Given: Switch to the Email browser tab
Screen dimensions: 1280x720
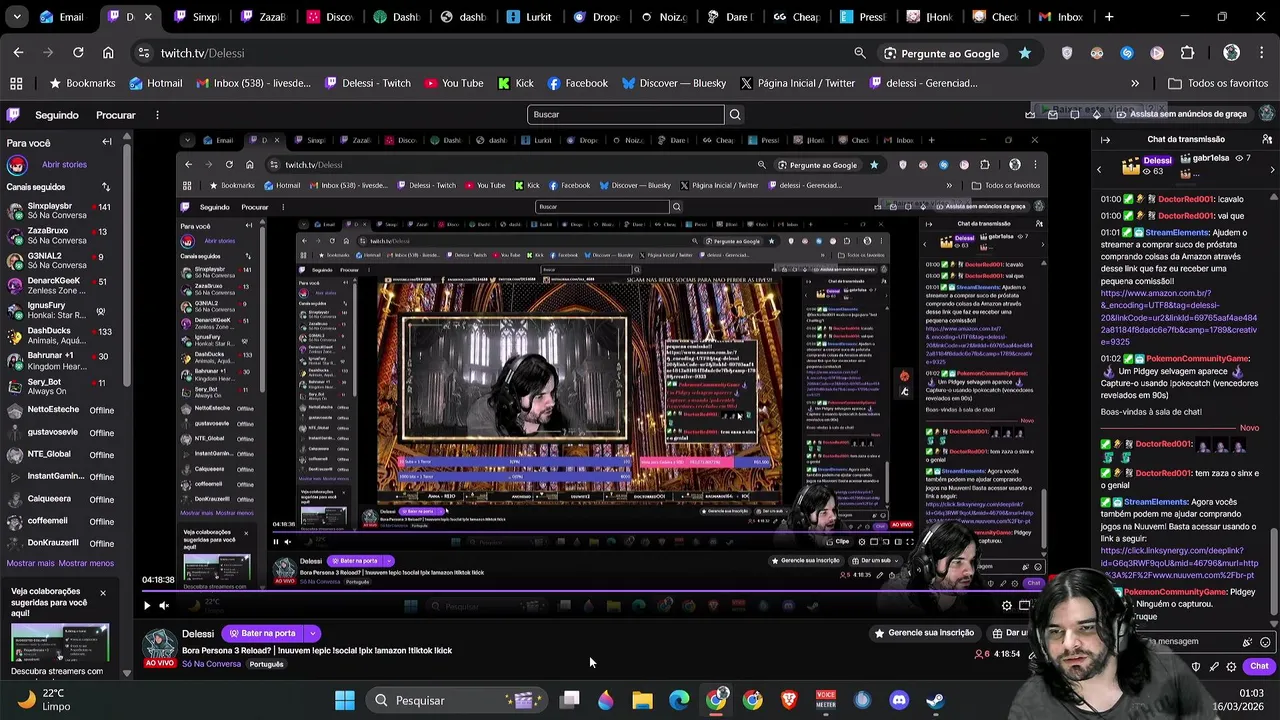Looking at the screenshot, I should (62, 17).
